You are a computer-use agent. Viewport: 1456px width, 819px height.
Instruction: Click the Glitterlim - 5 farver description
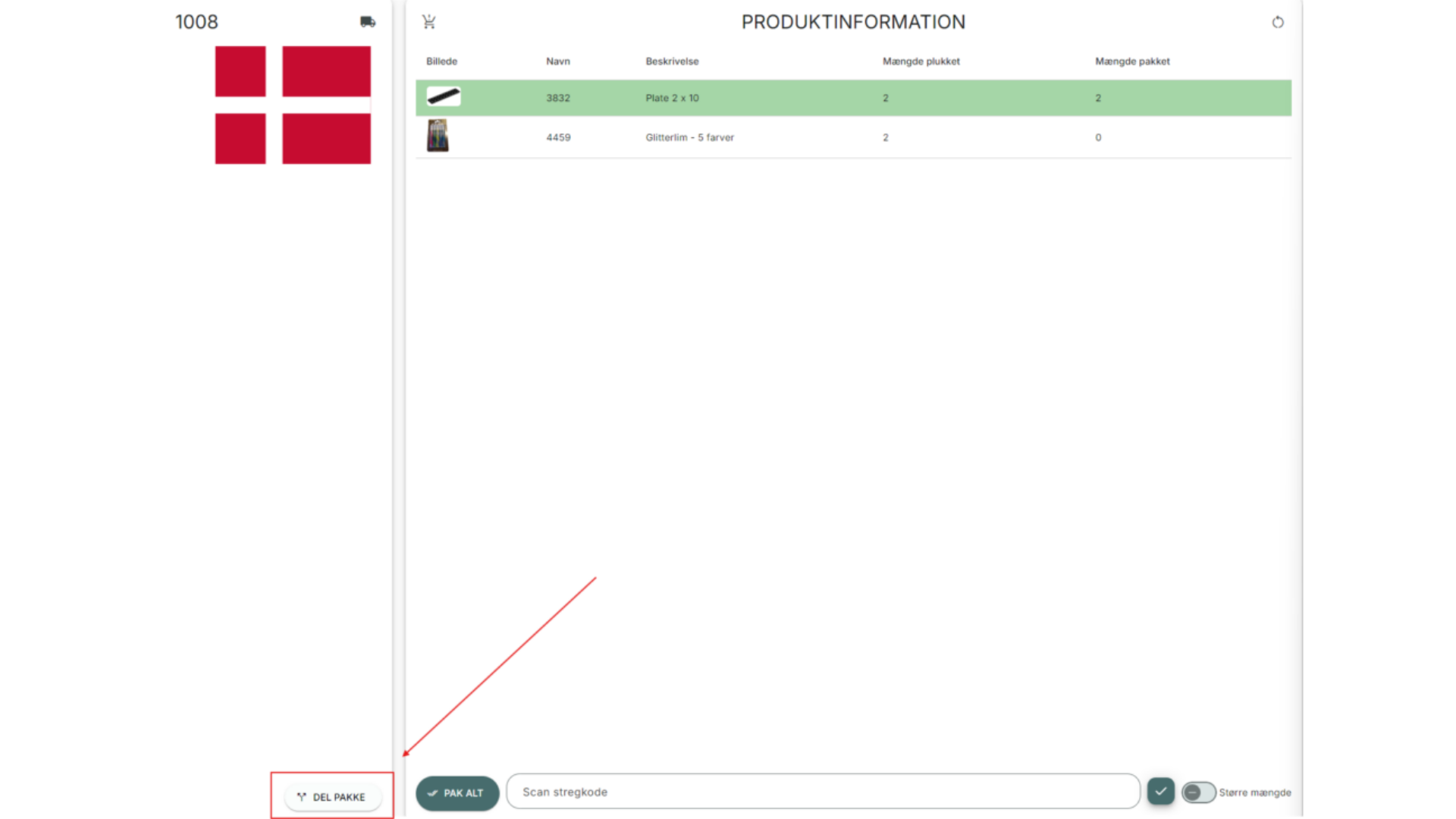click(x=689, y=137)
